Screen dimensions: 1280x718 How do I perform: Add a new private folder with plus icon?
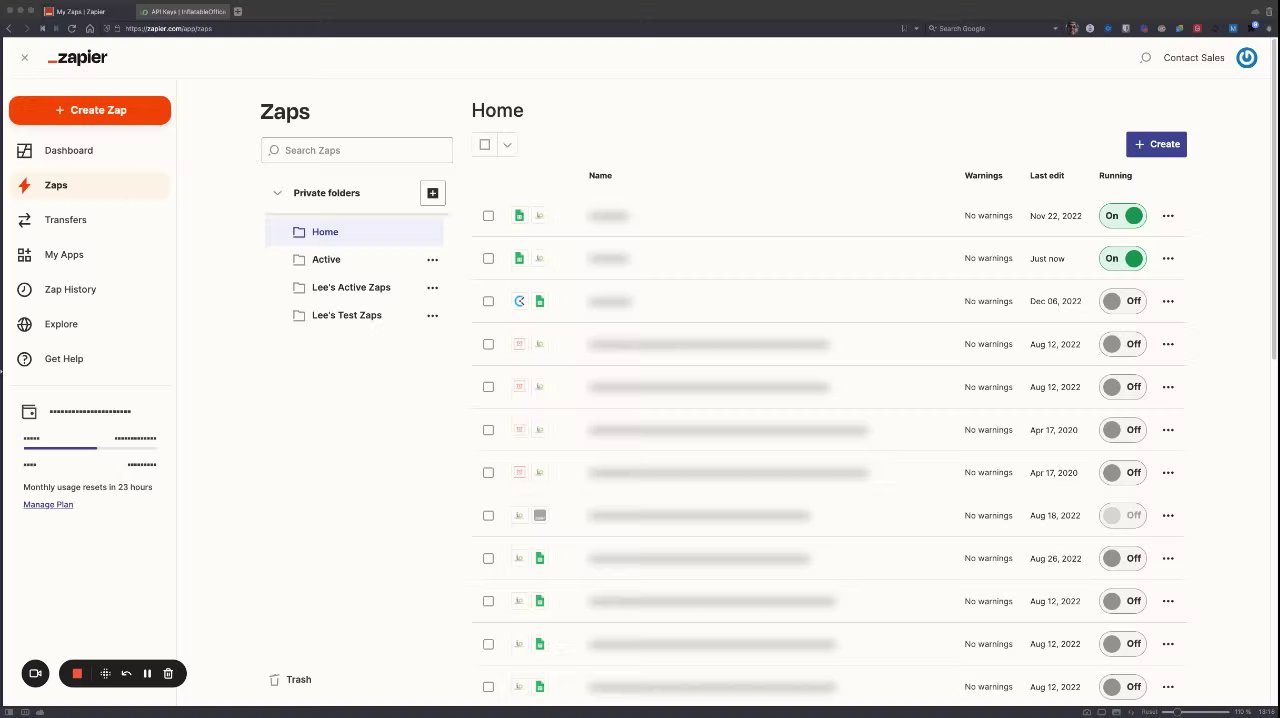(432, 193)
